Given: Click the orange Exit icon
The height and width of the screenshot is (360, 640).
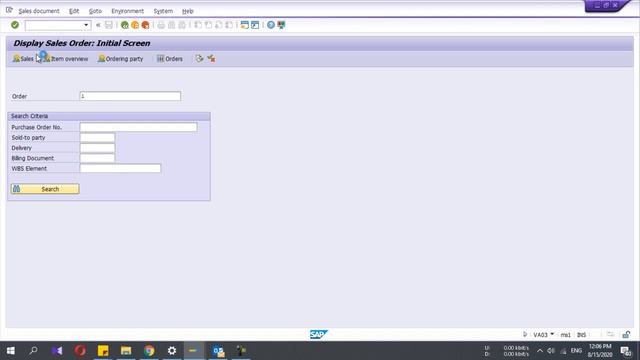Looking at the screenshot, I should click(x=135, y=25).
